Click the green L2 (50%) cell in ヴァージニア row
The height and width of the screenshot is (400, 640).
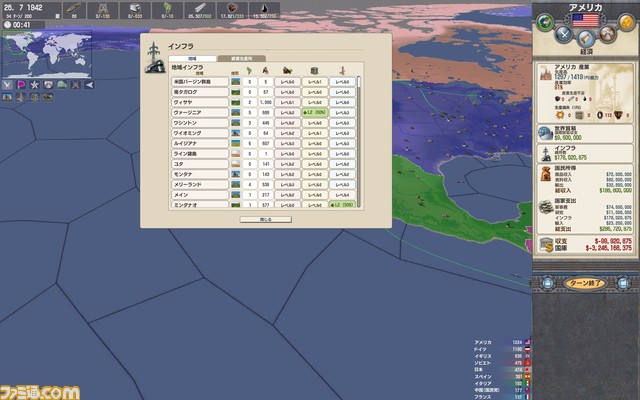click(315, 113)
